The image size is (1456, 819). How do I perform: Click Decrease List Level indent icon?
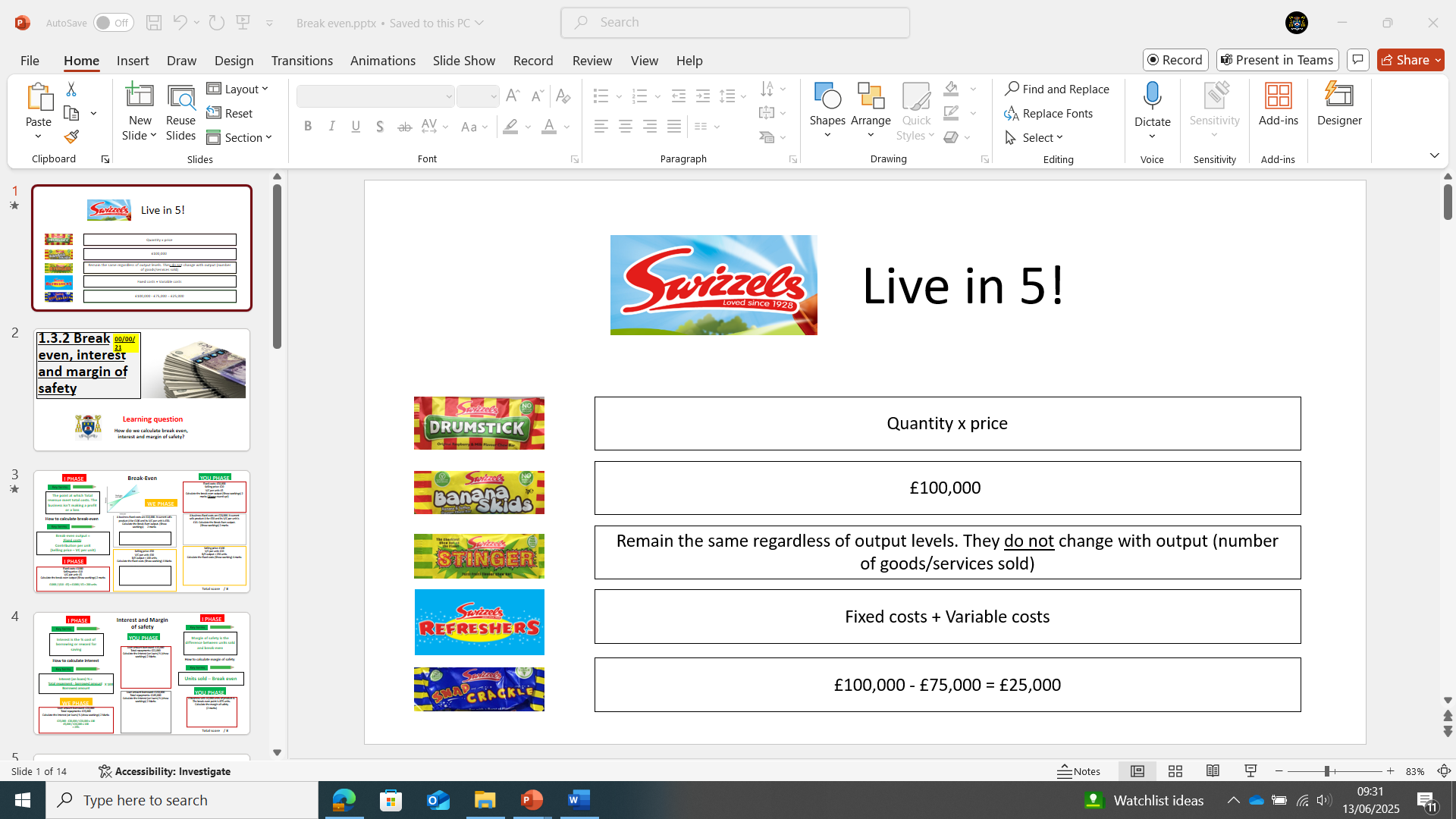click(x=679, y=96)
